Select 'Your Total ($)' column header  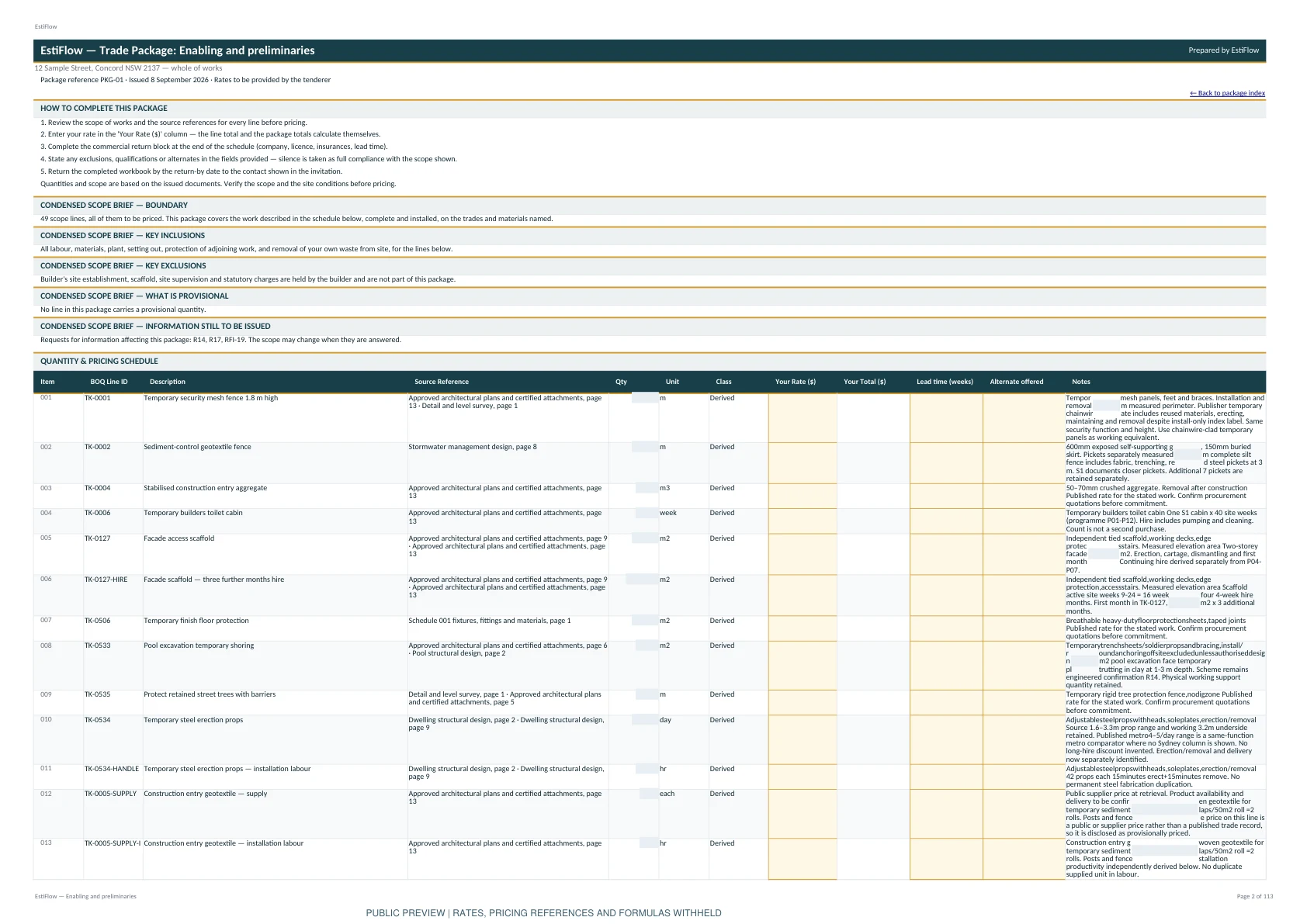click(x=865, y=382)
